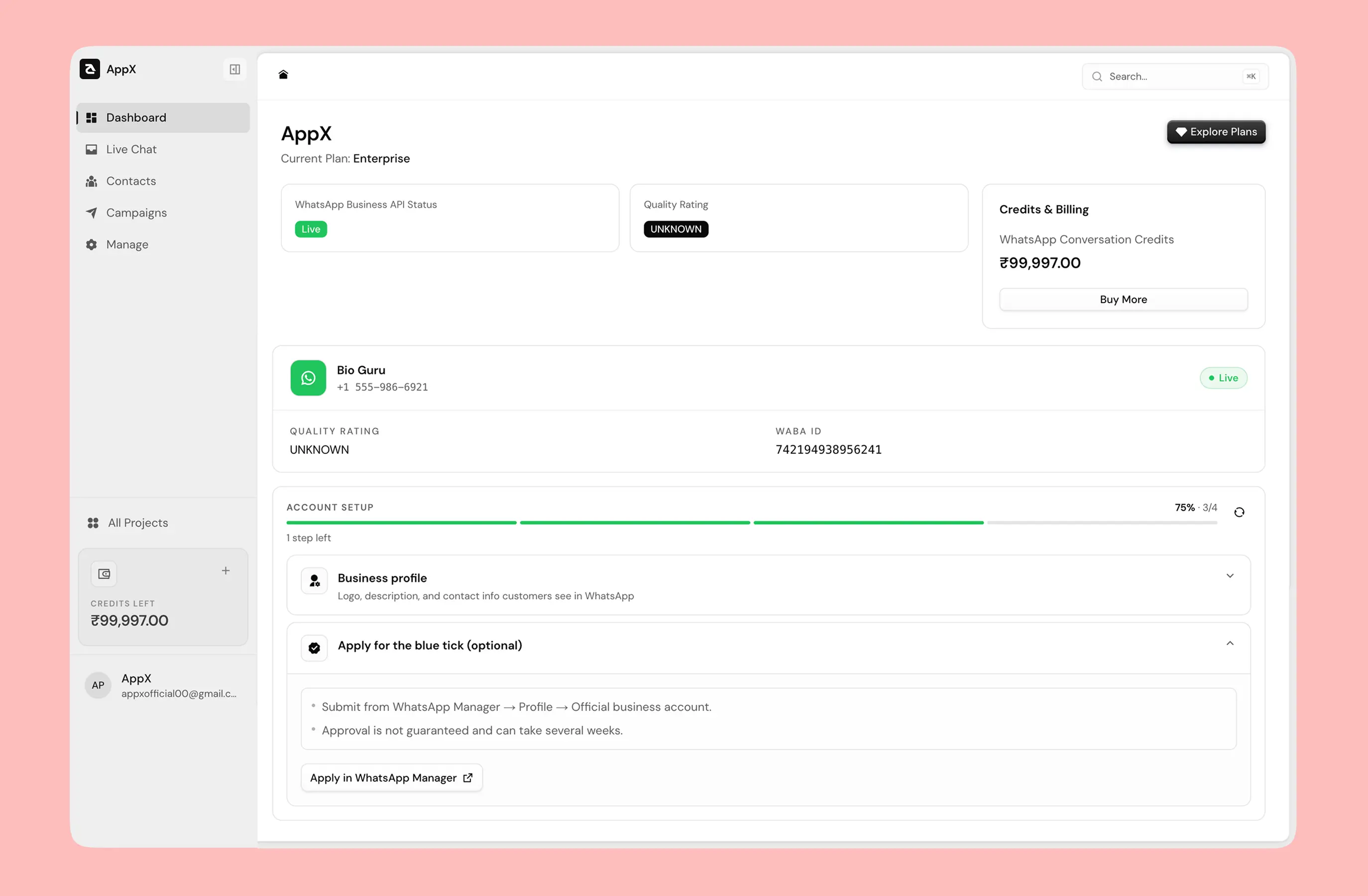Click the Current Plan: Enterprise text

click(345, 159)
